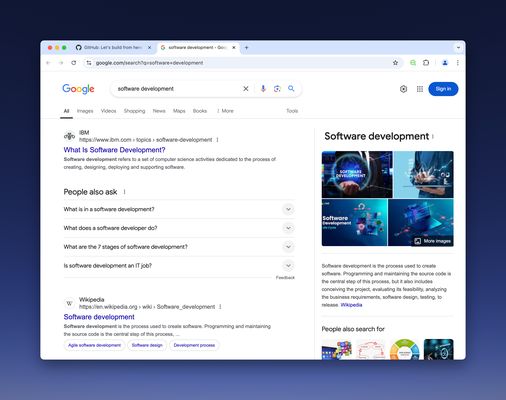
Task: Click into the Google search input field
Action: pos(178,89)
